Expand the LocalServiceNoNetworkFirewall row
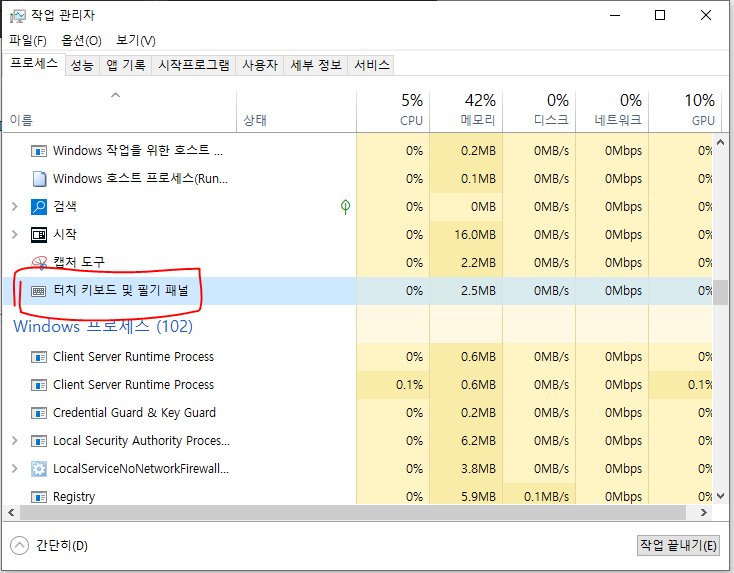Viewport: 734px width, 573px height. coord(15,469)
